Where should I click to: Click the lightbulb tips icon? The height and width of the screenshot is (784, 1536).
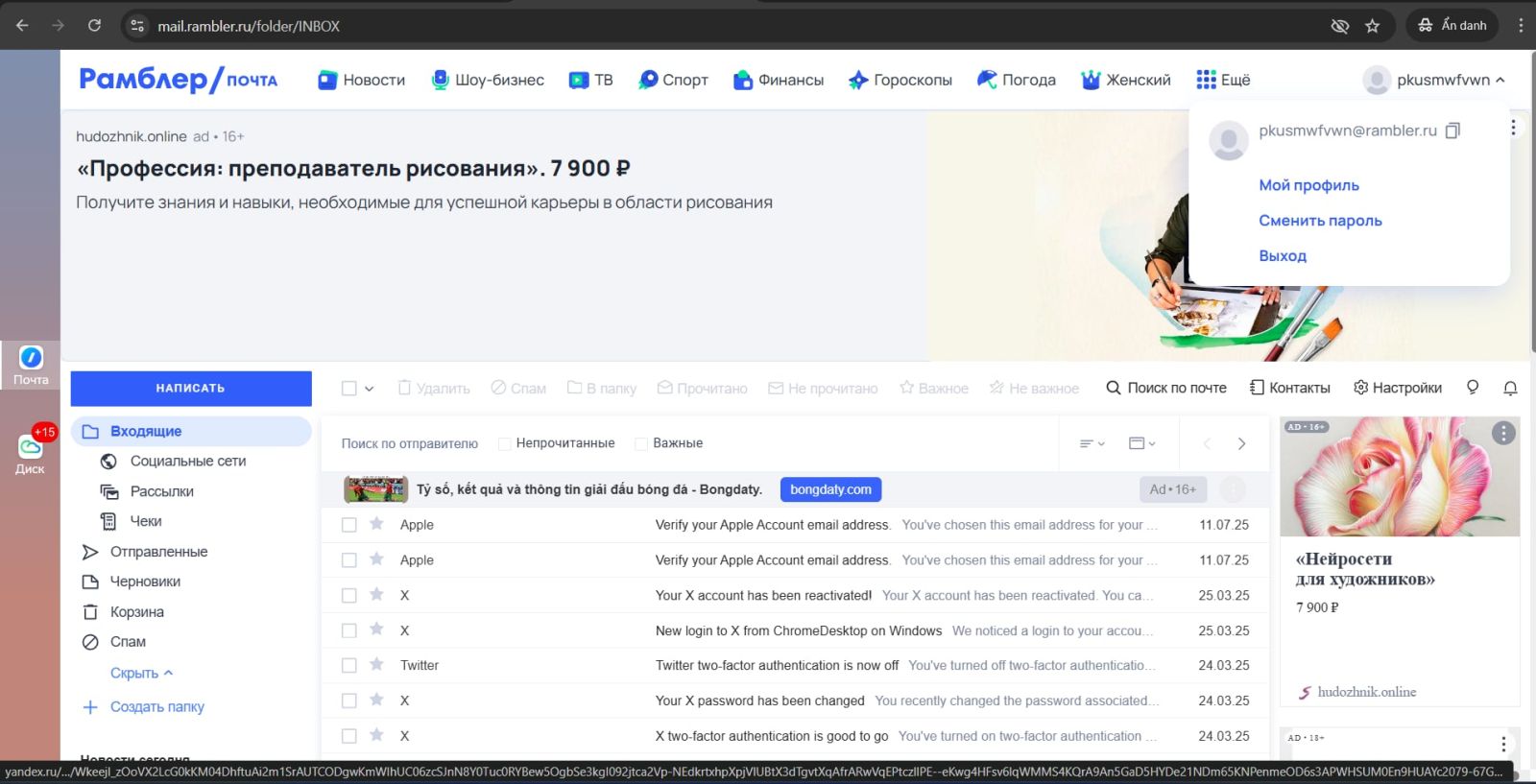click(1473, 388)
